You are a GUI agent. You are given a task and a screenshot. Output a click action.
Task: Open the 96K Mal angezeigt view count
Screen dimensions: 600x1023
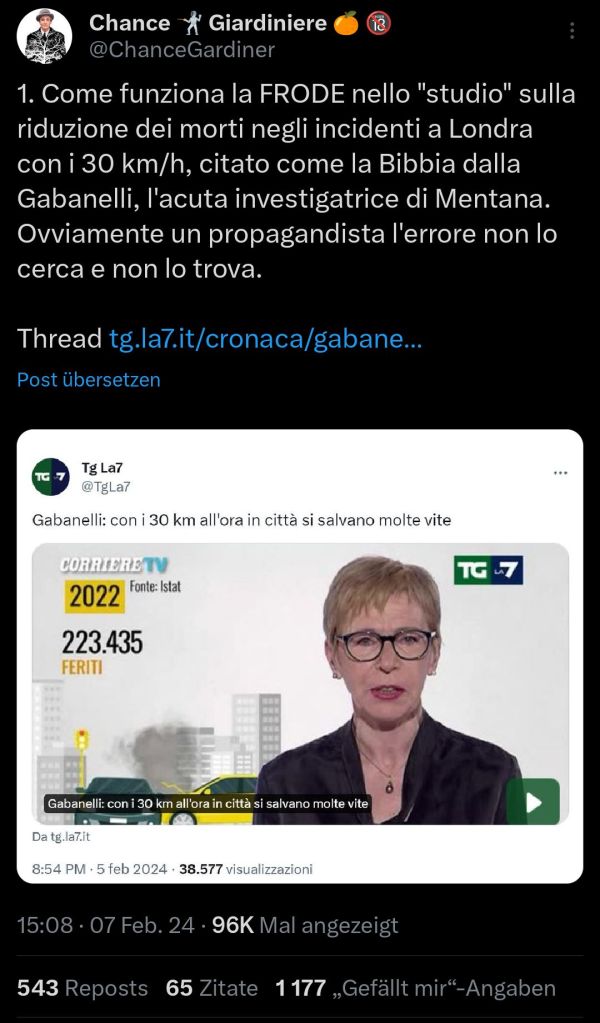(305, 924)
